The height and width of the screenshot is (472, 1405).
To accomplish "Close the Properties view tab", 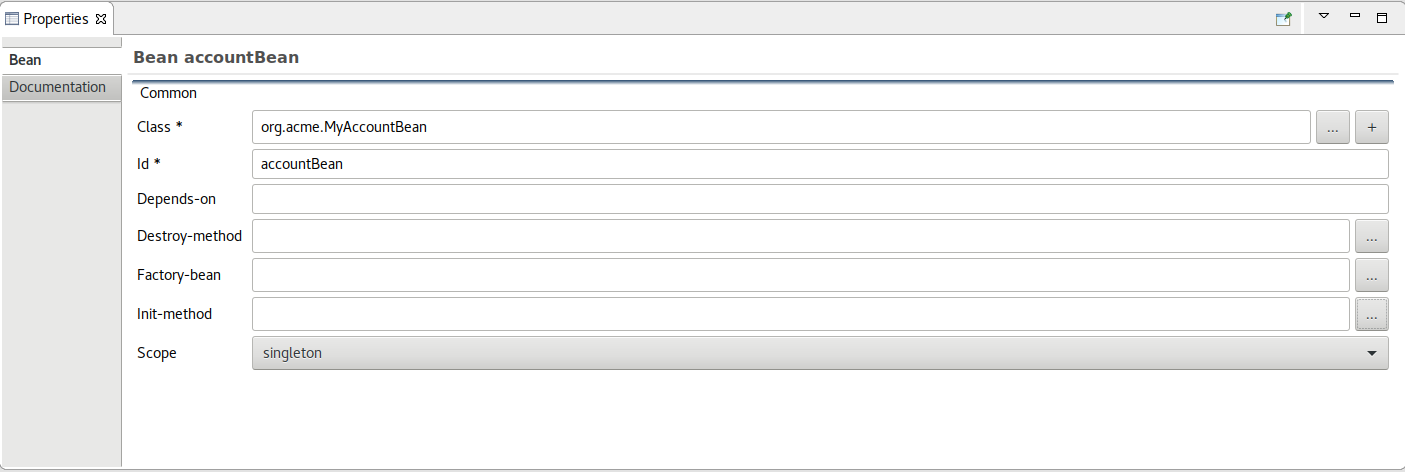I will coord(100,19).
